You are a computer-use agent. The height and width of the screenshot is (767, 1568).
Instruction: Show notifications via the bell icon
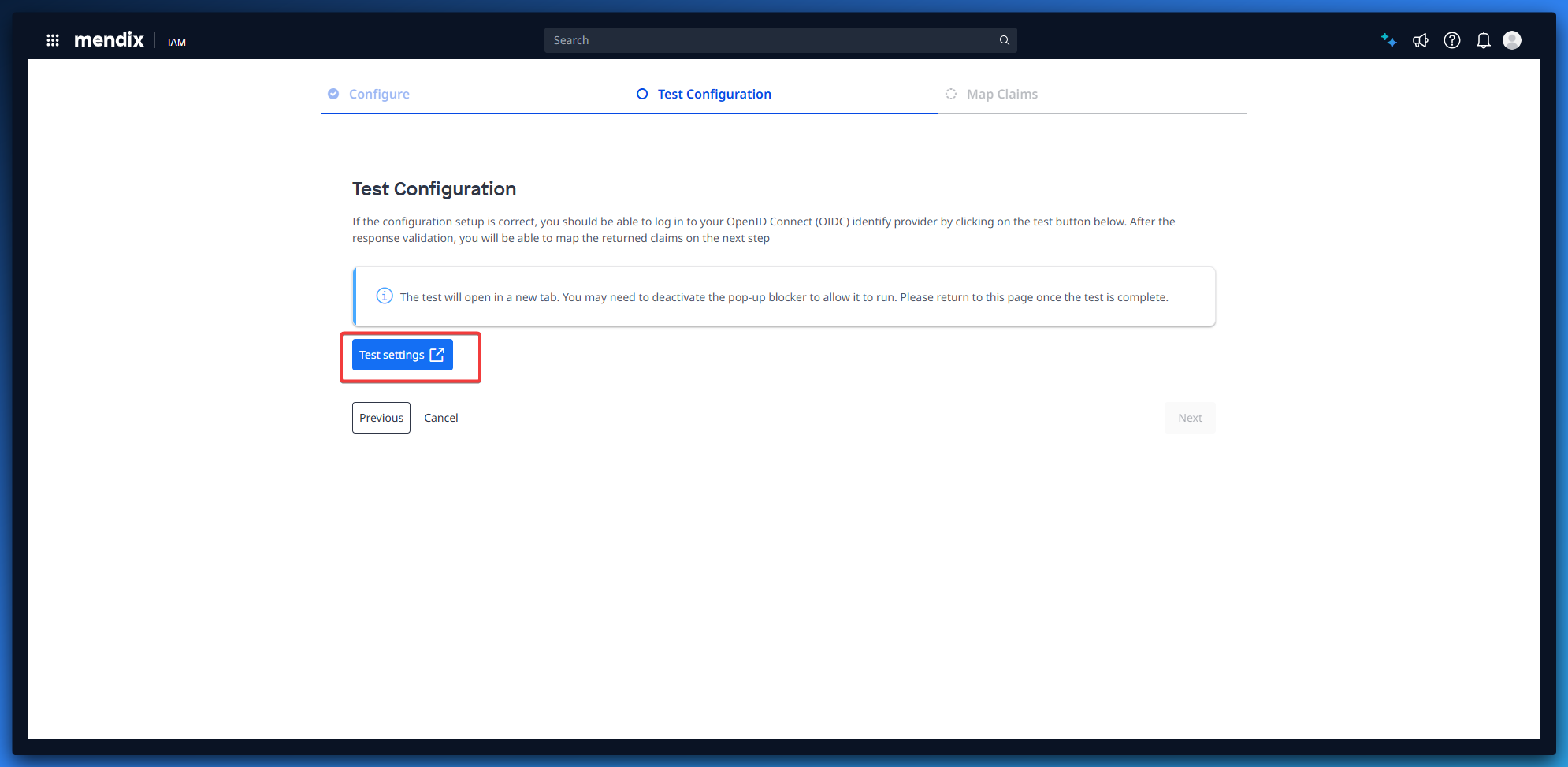[x=1483, y=40]
